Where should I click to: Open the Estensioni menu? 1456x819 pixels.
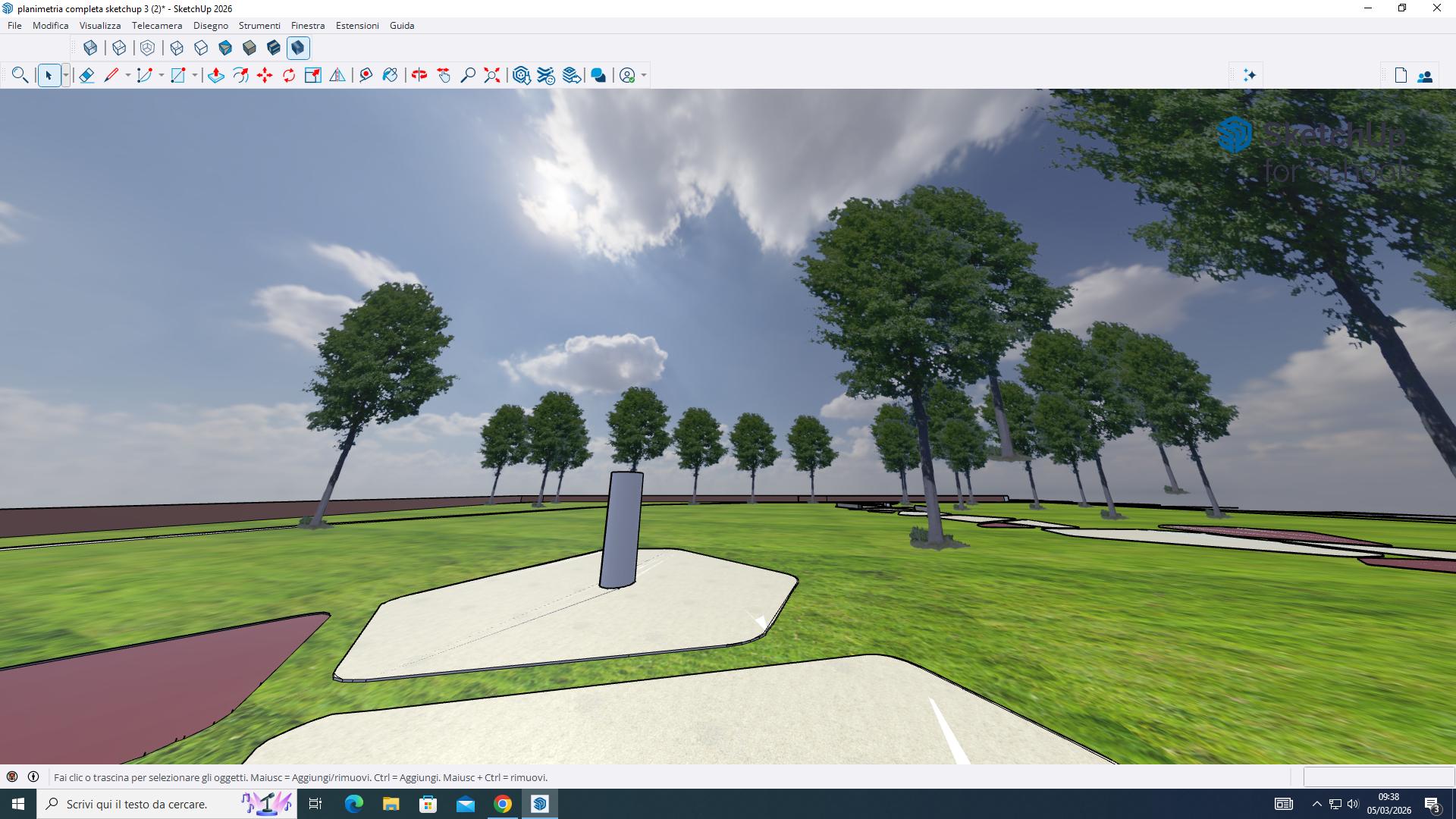[x=357, y=25]
